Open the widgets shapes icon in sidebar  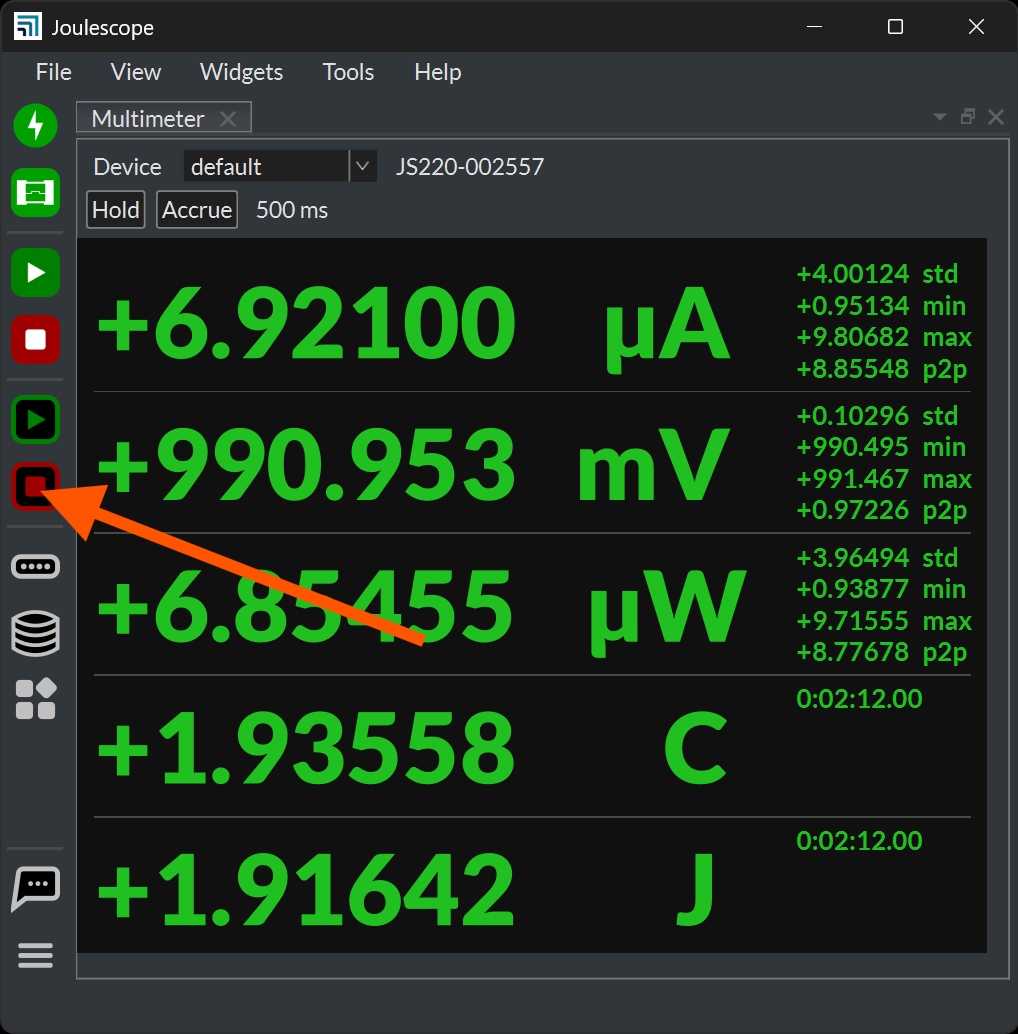point(36,699)
